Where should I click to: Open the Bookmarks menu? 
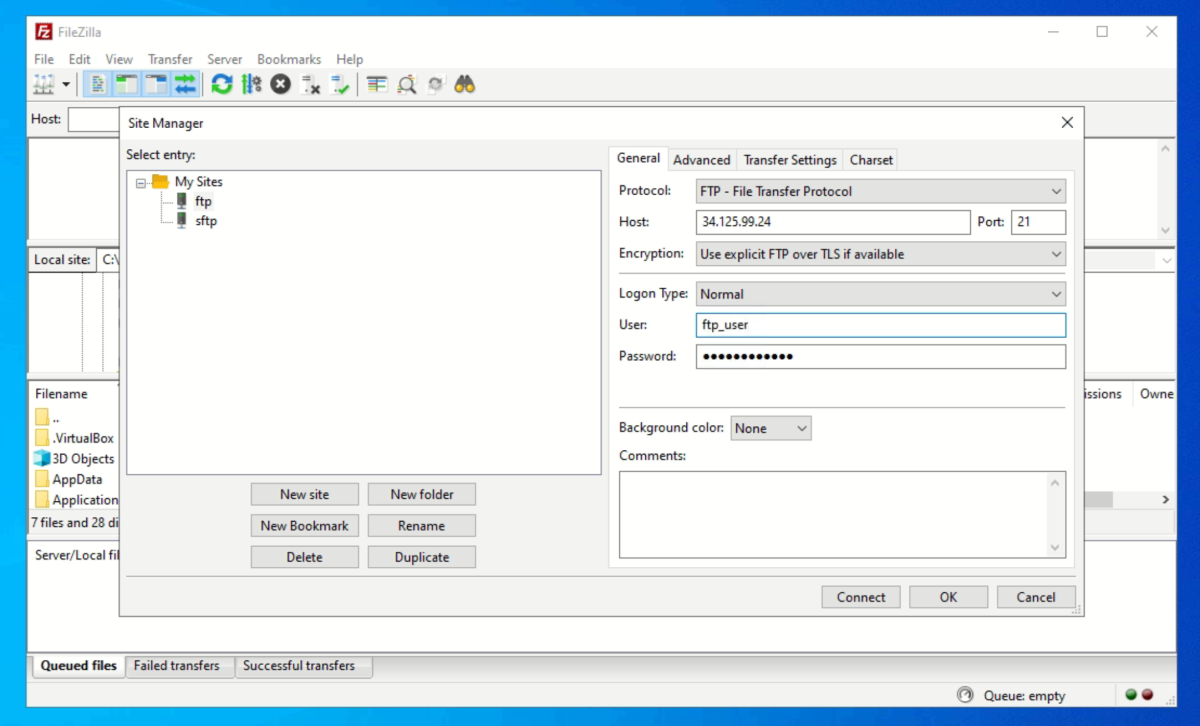point(289,59)
